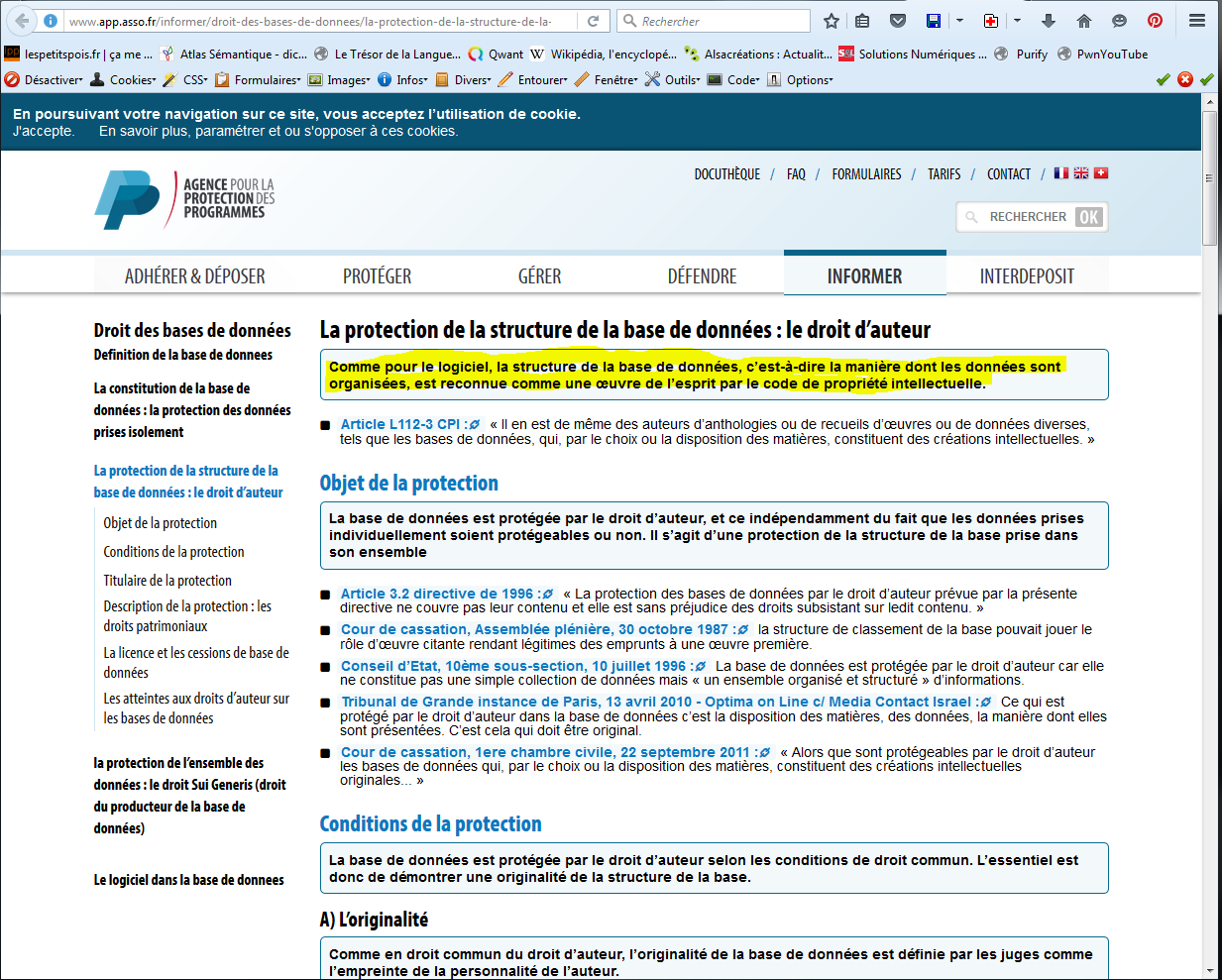Open the downloads arrow icon
Viewport: 1222px width, 980px height.
(x=1049, y=21)
